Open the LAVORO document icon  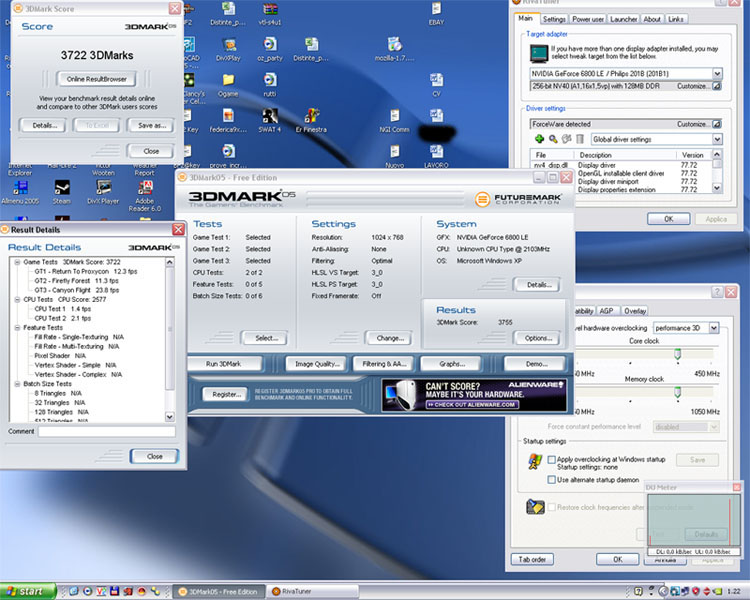(436, 156)
